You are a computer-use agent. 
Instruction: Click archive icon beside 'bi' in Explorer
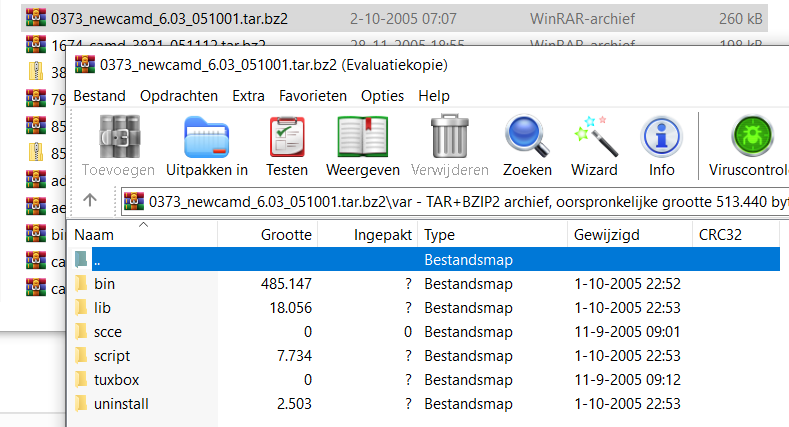click(36, 234)
